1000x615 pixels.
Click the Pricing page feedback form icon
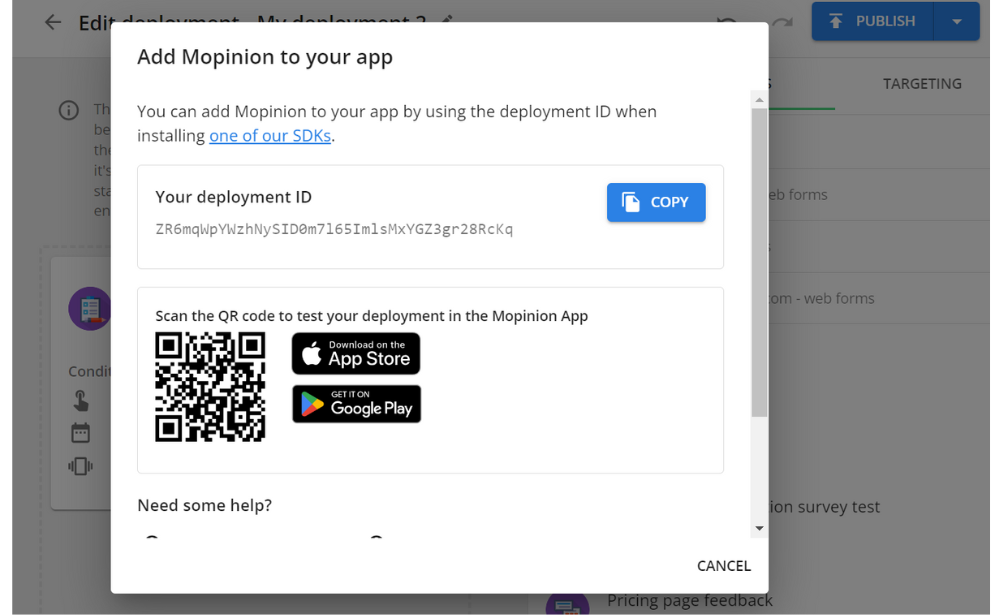568,604
